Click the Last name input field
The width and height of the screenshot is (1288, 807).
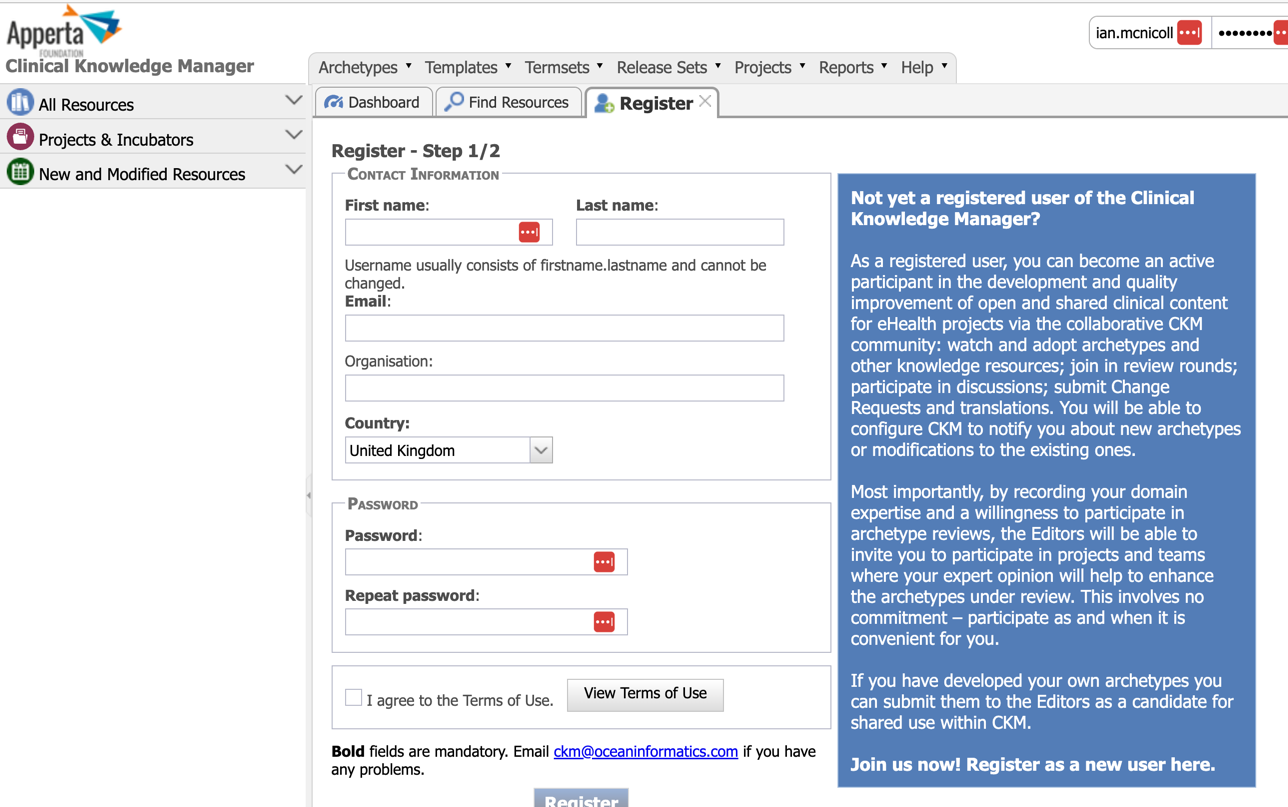[680, 232]
